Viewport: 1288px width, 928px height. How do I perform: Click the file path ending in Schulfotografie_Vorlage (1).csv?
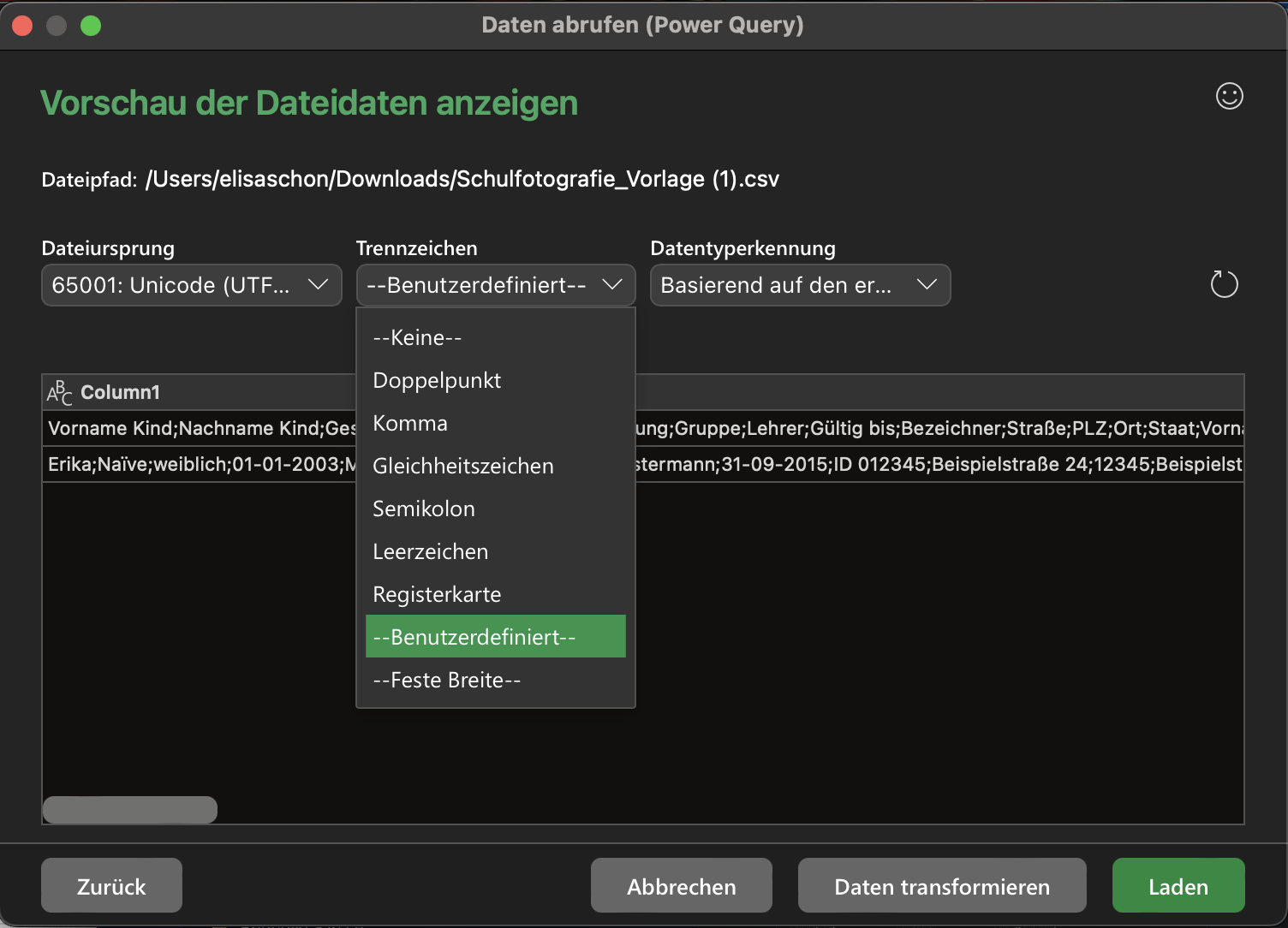(x=462, y=179)
